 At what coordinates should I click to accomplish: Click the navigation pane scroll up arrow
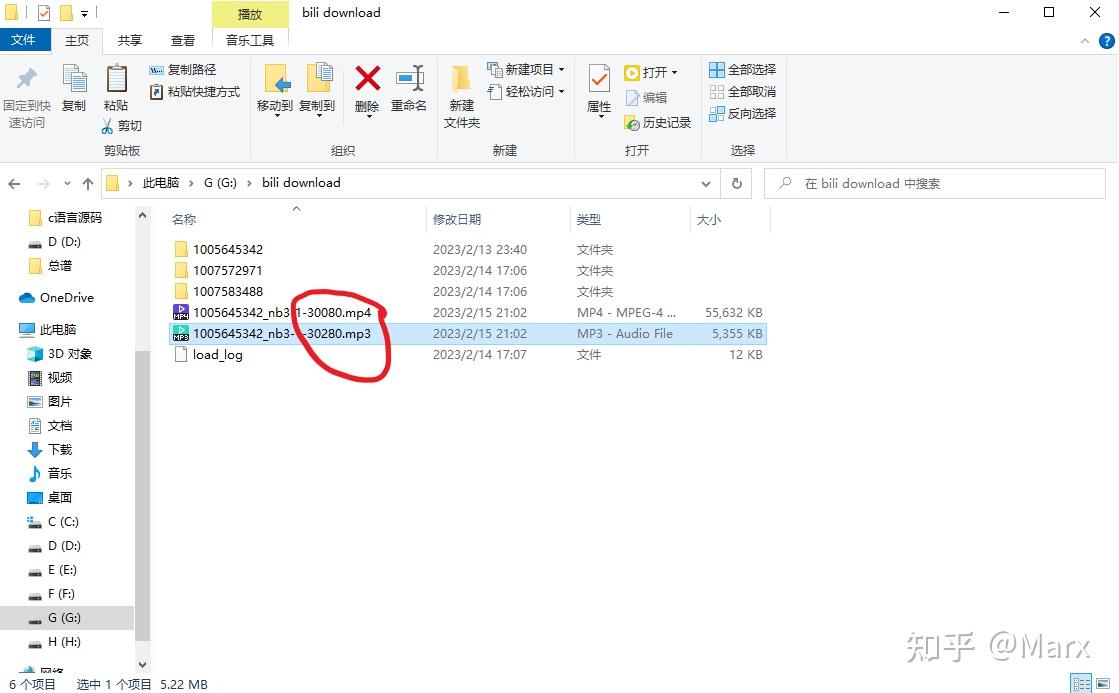coord(142,216)
